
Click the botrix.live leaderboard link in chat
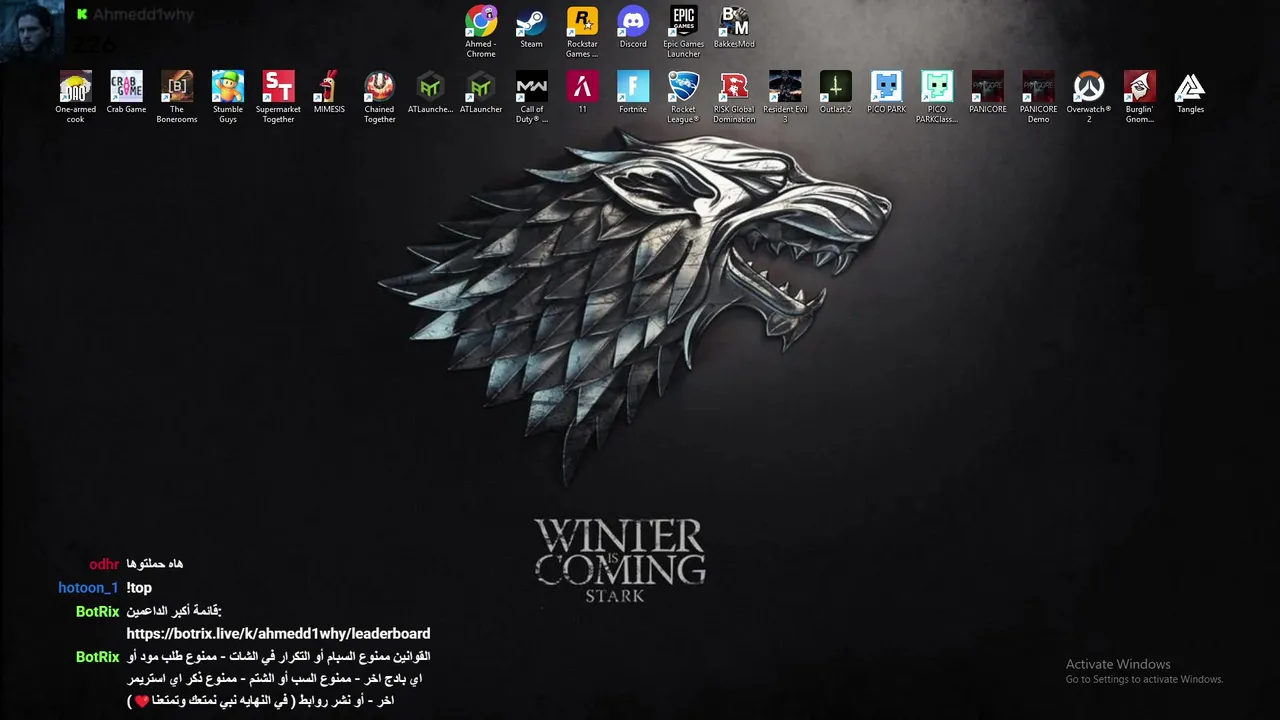click(x=278, y=634)
